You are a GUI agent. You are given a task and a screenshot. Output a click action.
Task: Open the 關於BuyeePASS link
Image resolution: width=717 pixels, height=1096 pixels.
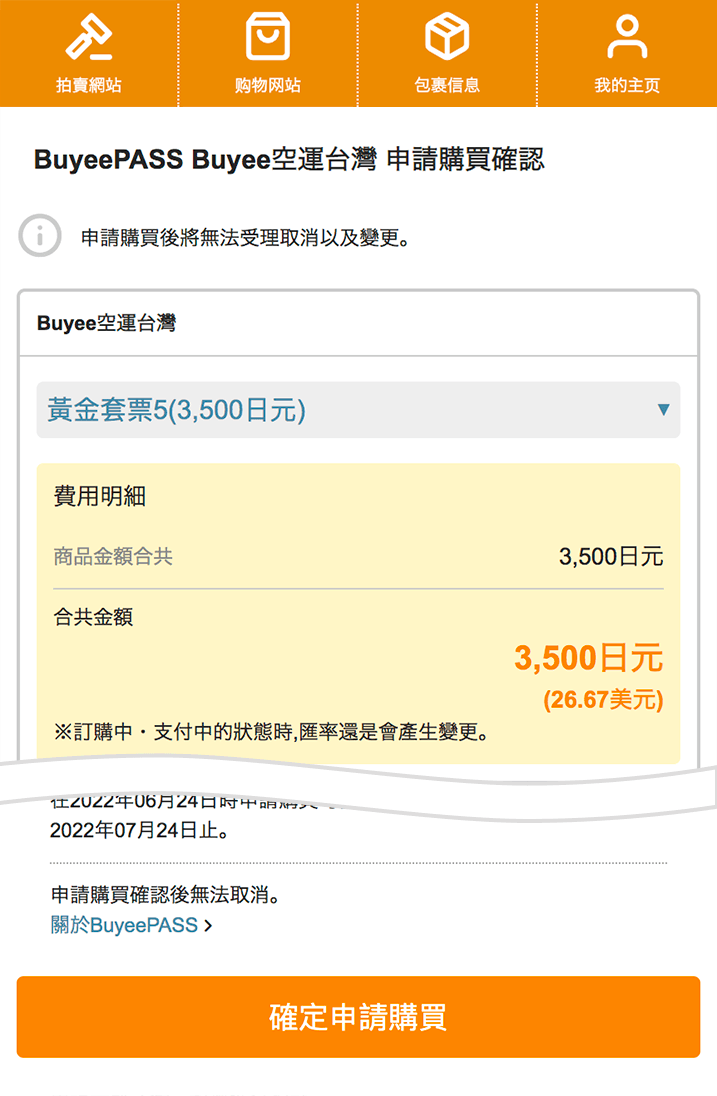124,925
